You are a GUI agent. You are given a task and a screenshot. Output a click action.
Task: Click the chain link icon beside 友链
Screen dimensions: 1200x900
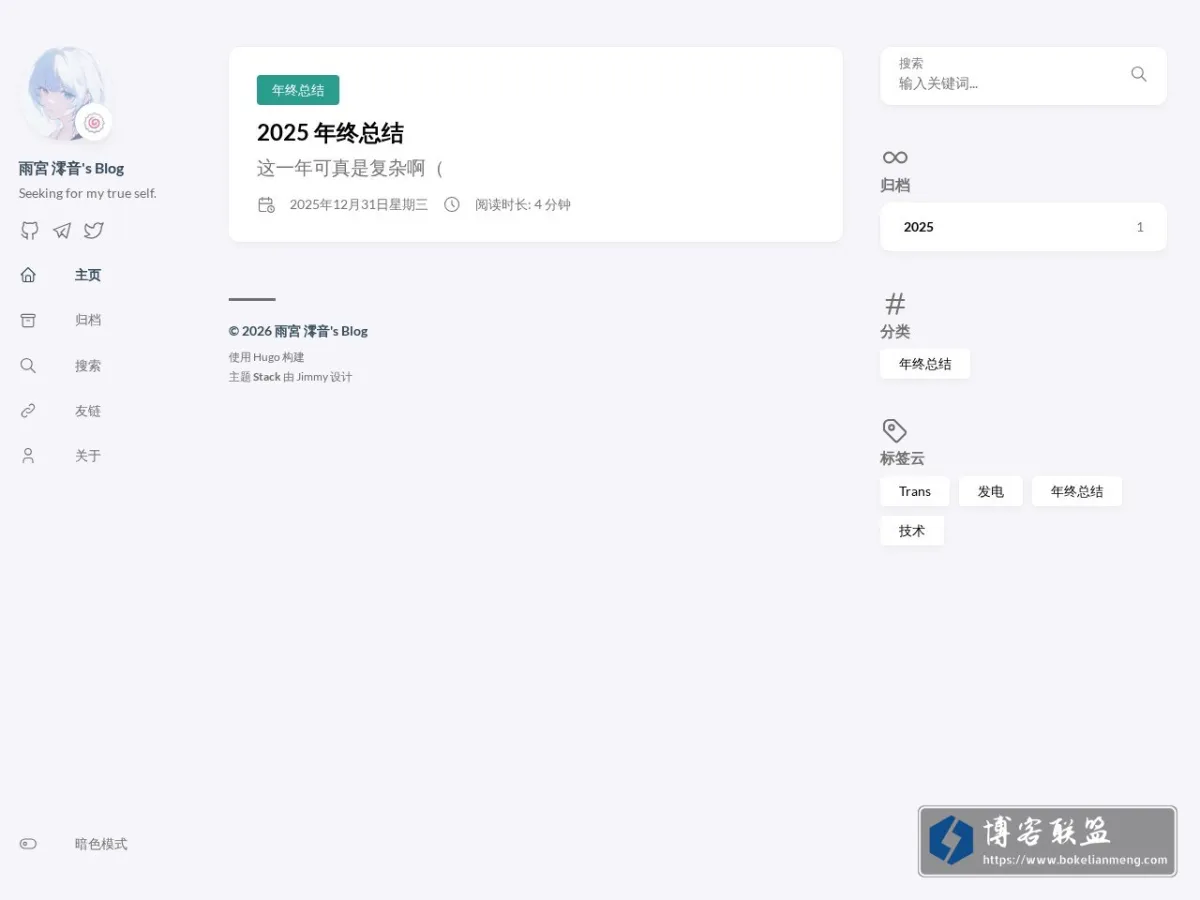click(x=28, y=411)
